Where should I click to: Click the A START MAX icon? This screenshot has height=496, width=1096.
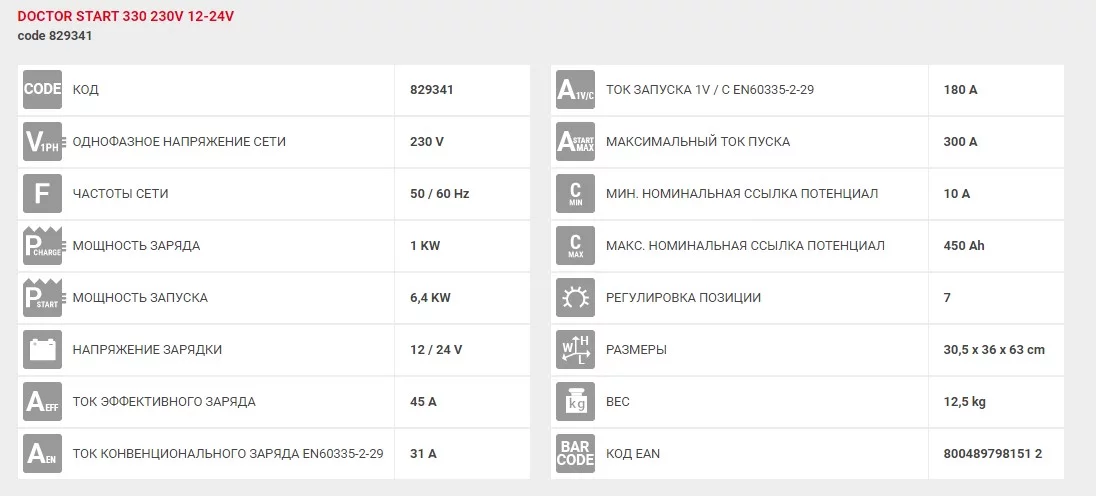pos(575,142)
